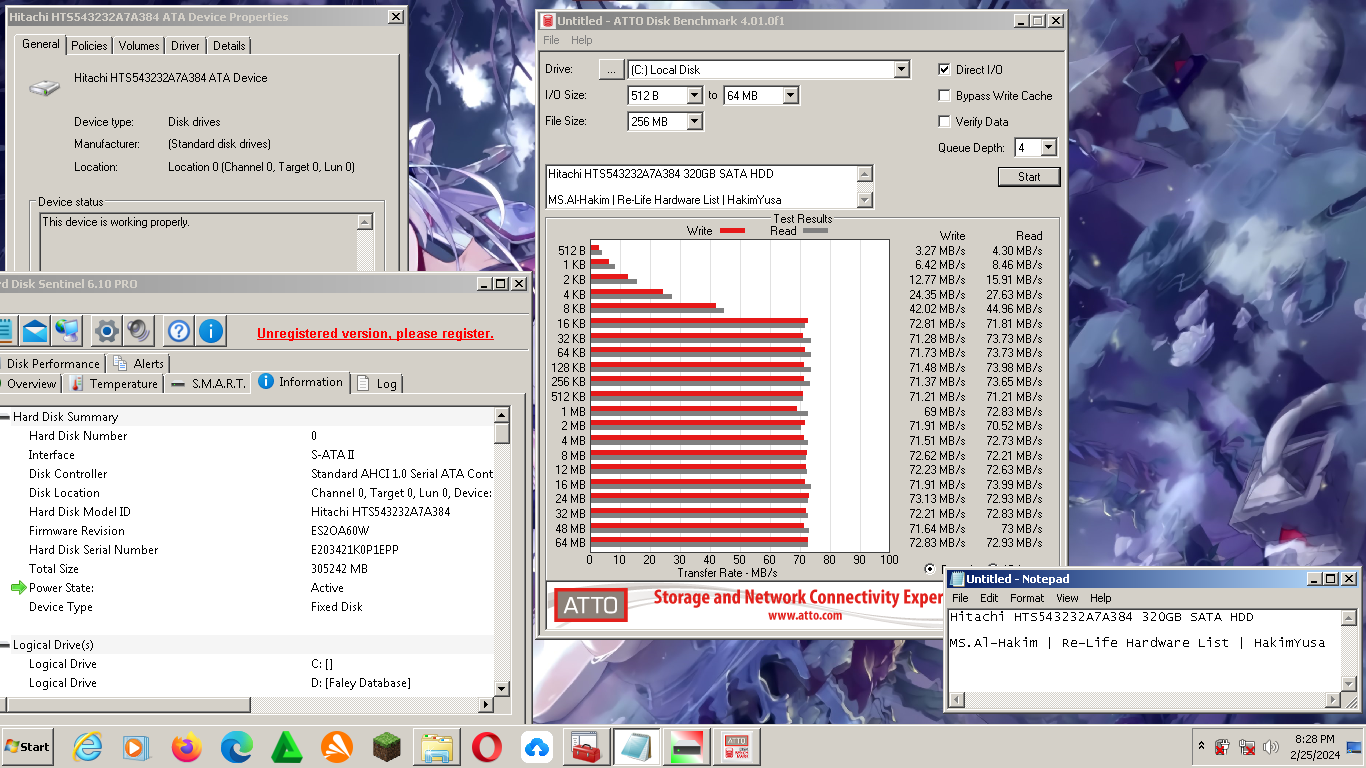
Task: Click the browse '...' button next to Drive
Action: 611,69
